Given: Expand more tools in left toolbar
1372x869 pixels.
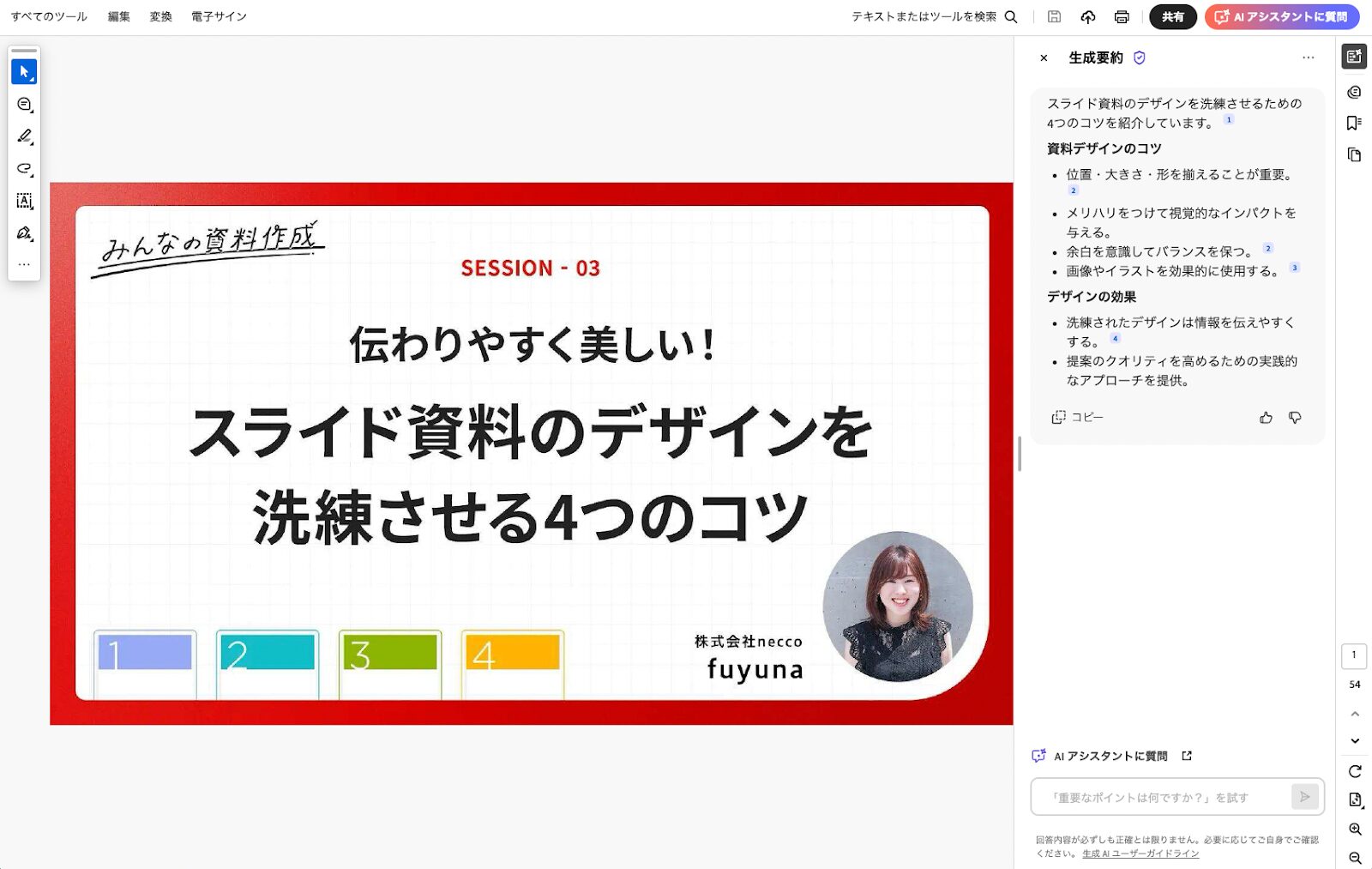Looking at the screenshot, I should tap(24, 264).
